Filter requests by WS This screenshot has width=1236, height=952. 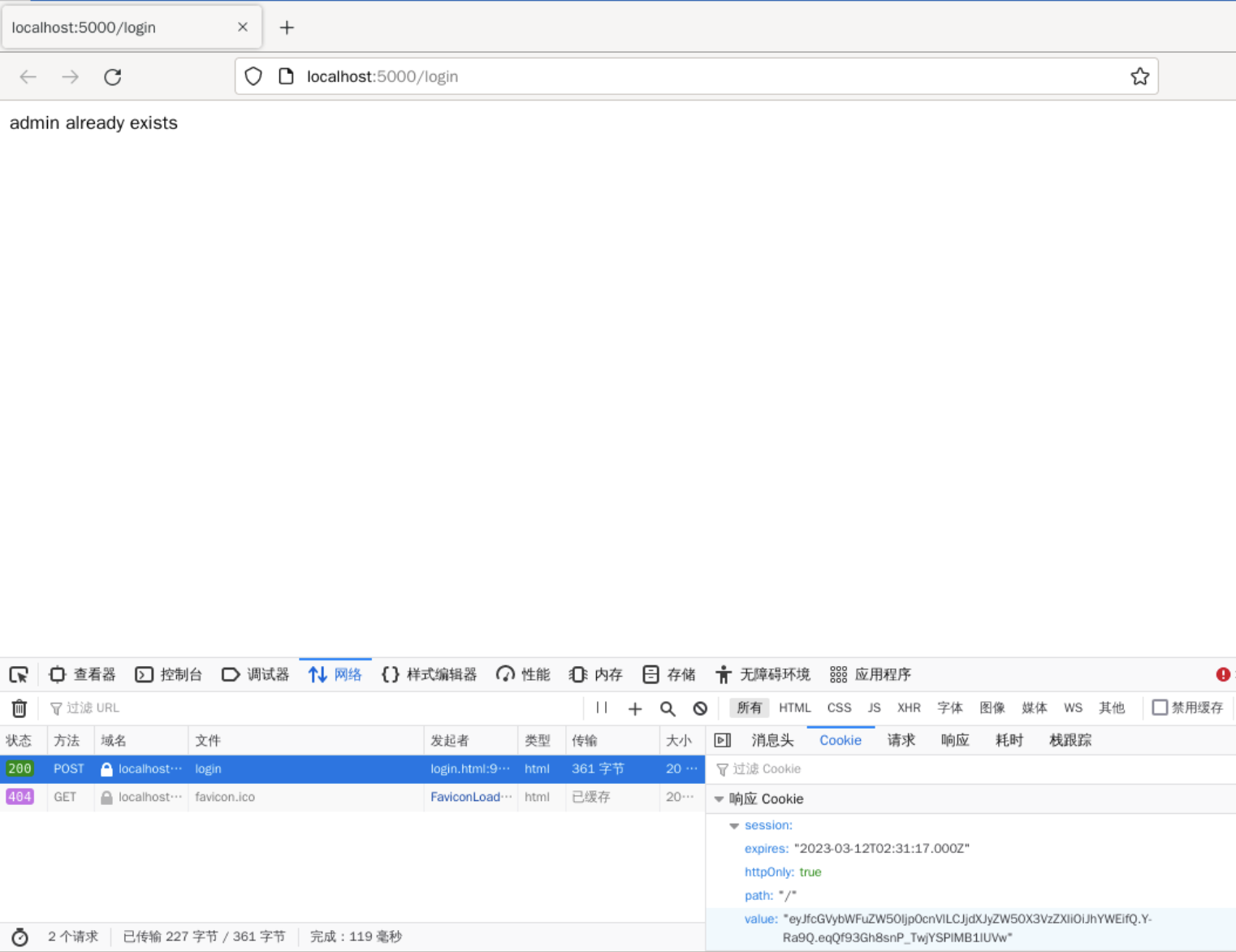point(1073,708)
